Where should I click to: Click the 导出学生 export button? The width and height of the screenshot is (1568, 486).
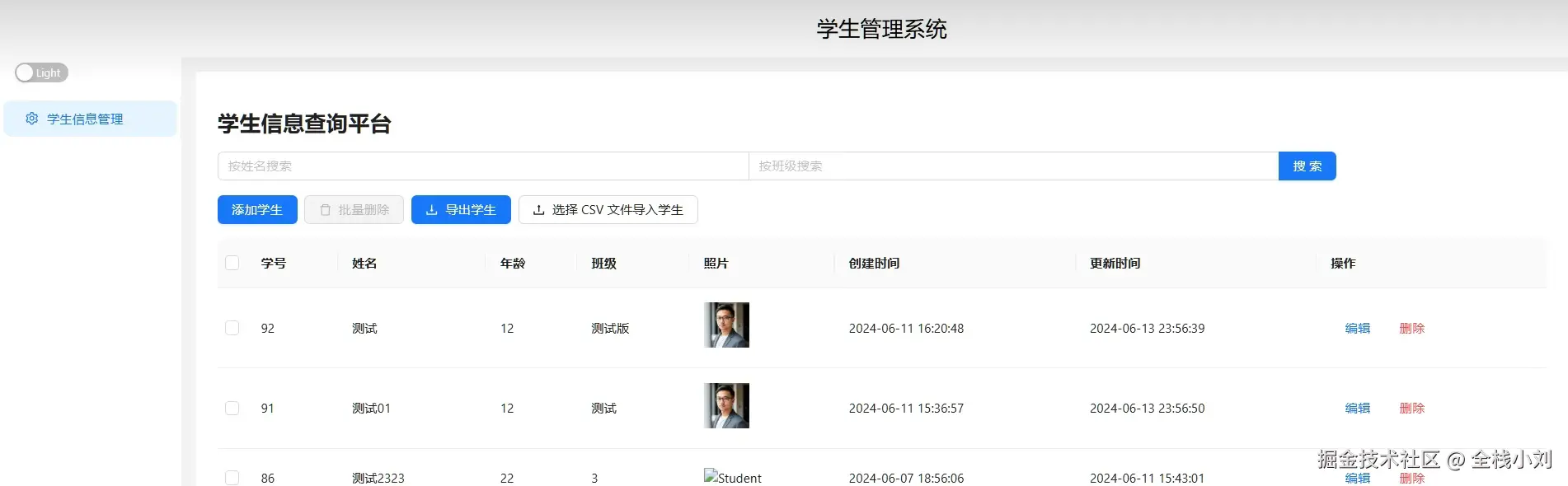point(461,209)
